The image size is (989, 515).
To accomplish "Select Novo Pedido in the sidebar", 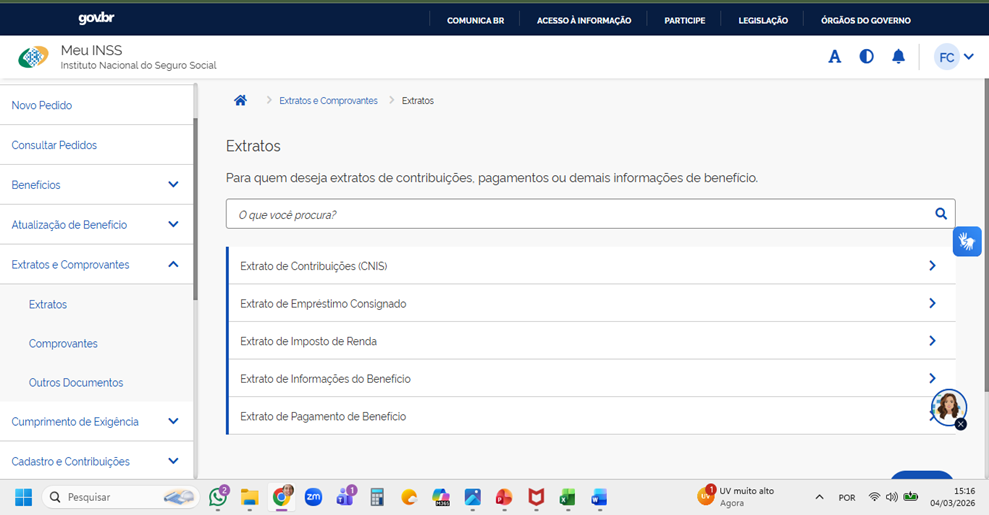I will pos(42,105).
